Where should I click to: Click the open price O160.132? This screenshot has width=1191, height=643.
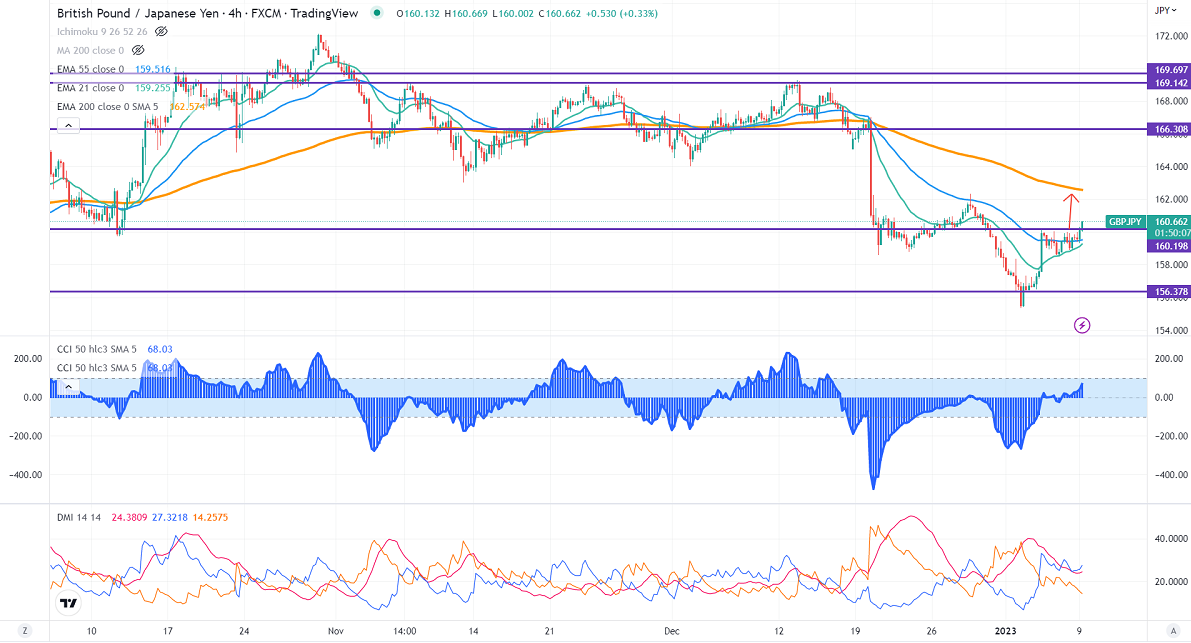tap(418, 14)
